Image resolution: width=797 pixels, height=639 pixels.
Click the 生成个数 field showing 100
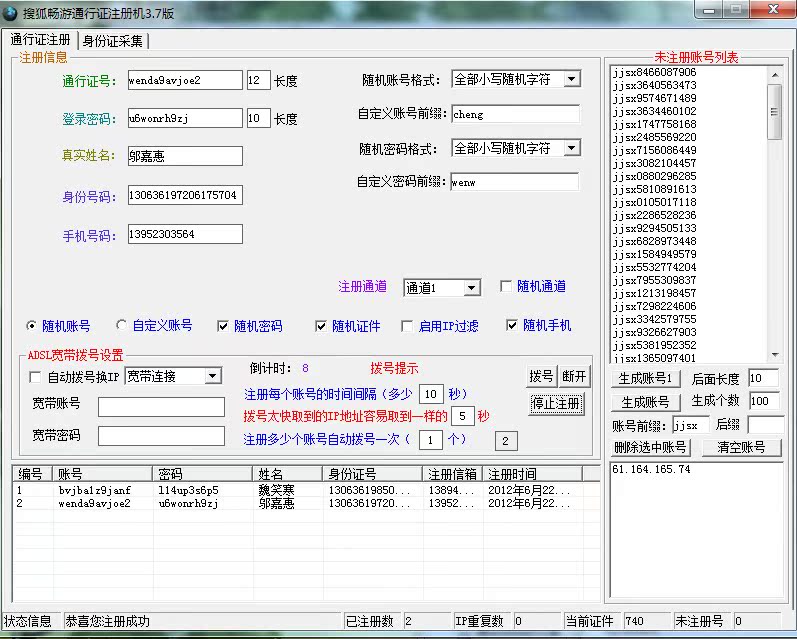point(763,401)
